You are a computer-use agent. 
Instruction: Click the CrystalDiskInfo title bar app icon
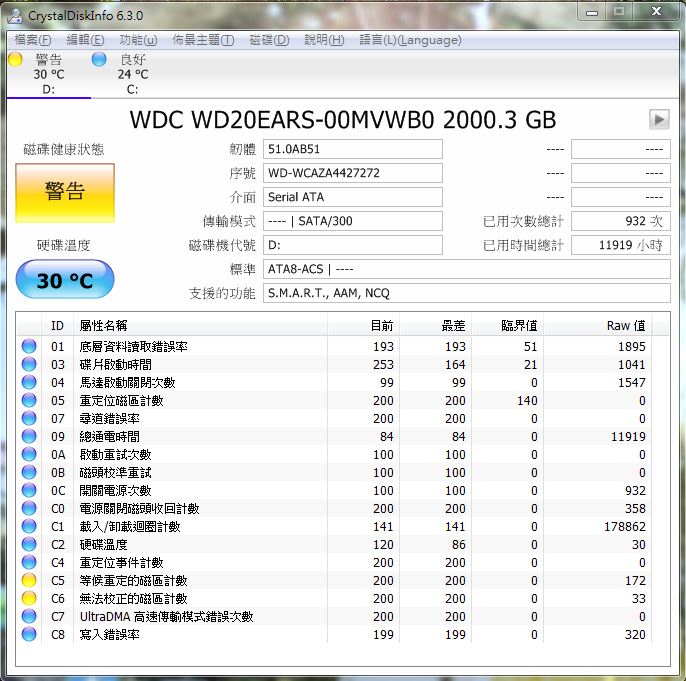pyautogui.click(x=15, y=16)
